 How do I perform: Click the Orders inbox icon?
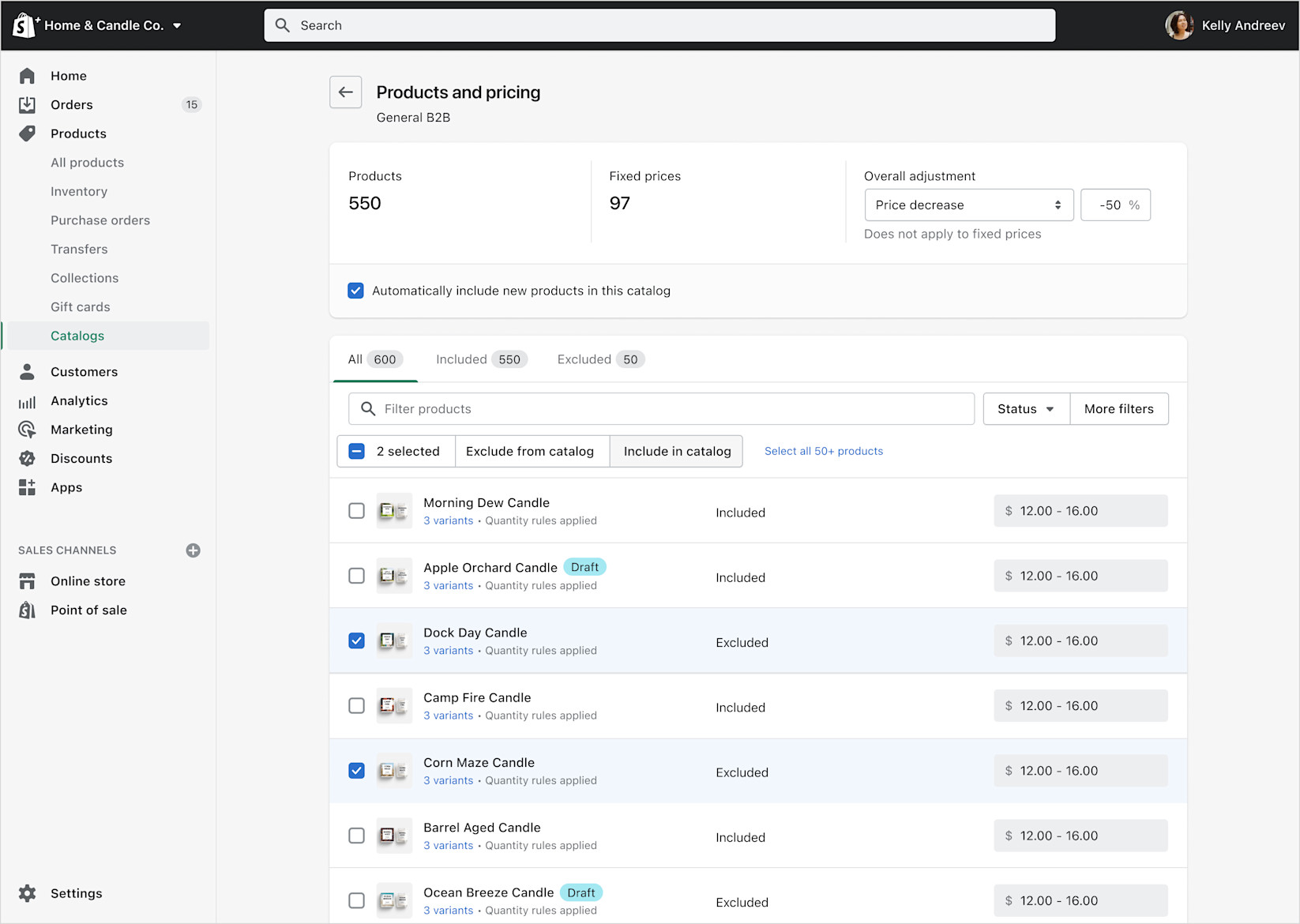click(27, 105)
